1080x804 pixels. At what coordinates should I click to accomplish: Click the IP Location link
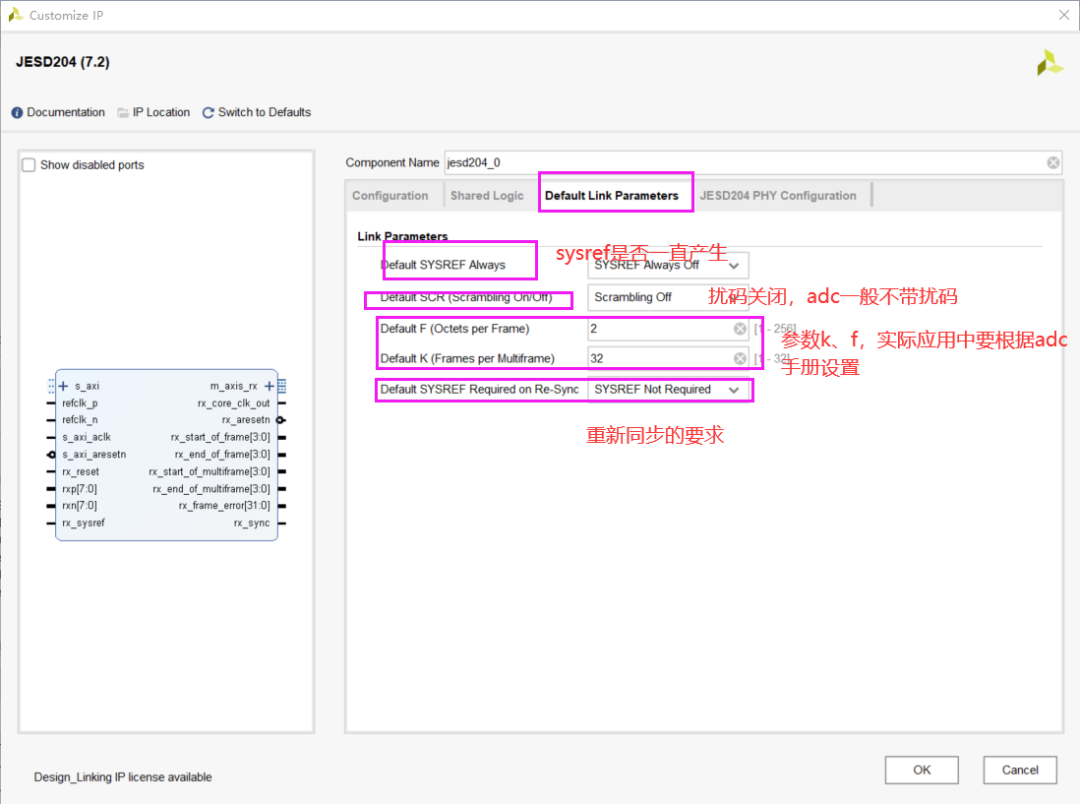tap(161, 112)
